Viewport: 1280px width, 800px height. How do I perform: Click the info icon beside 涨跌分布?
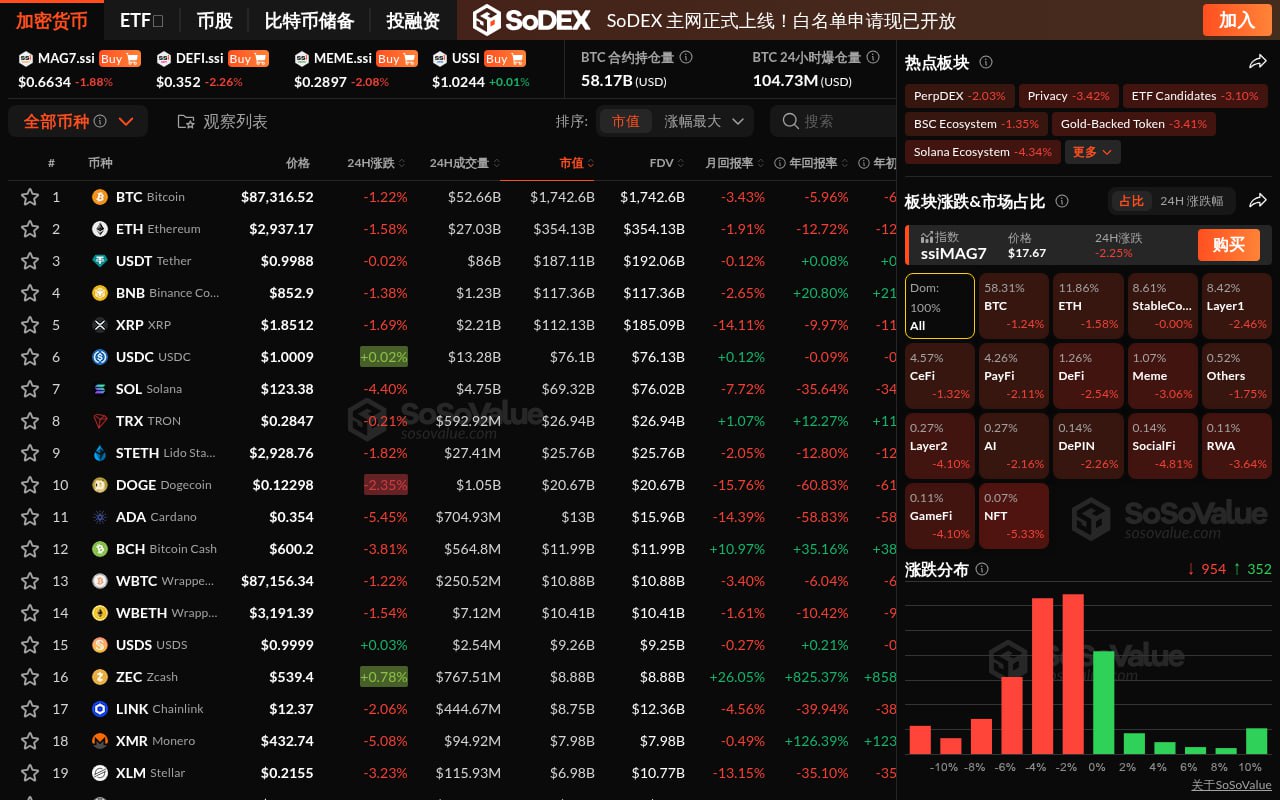(982, 569)
